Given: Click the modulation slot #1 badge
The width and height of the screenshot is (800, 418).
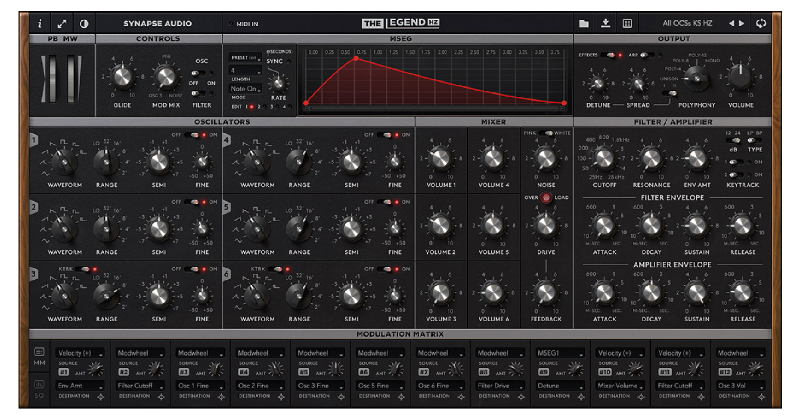Looking at the screenshot, I should point(64,372).
